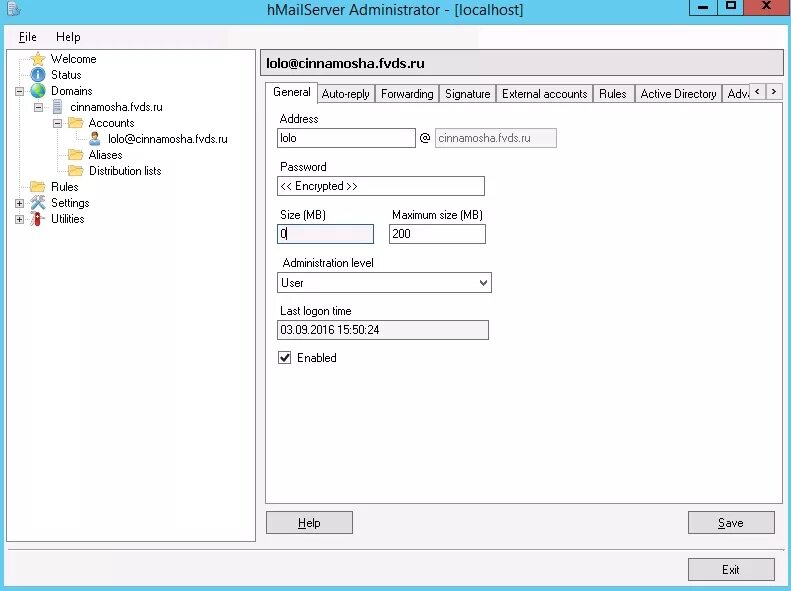Viewport: 791px width, 591px height.
Task: Click the Last logon time field
Action: (383, 330)
